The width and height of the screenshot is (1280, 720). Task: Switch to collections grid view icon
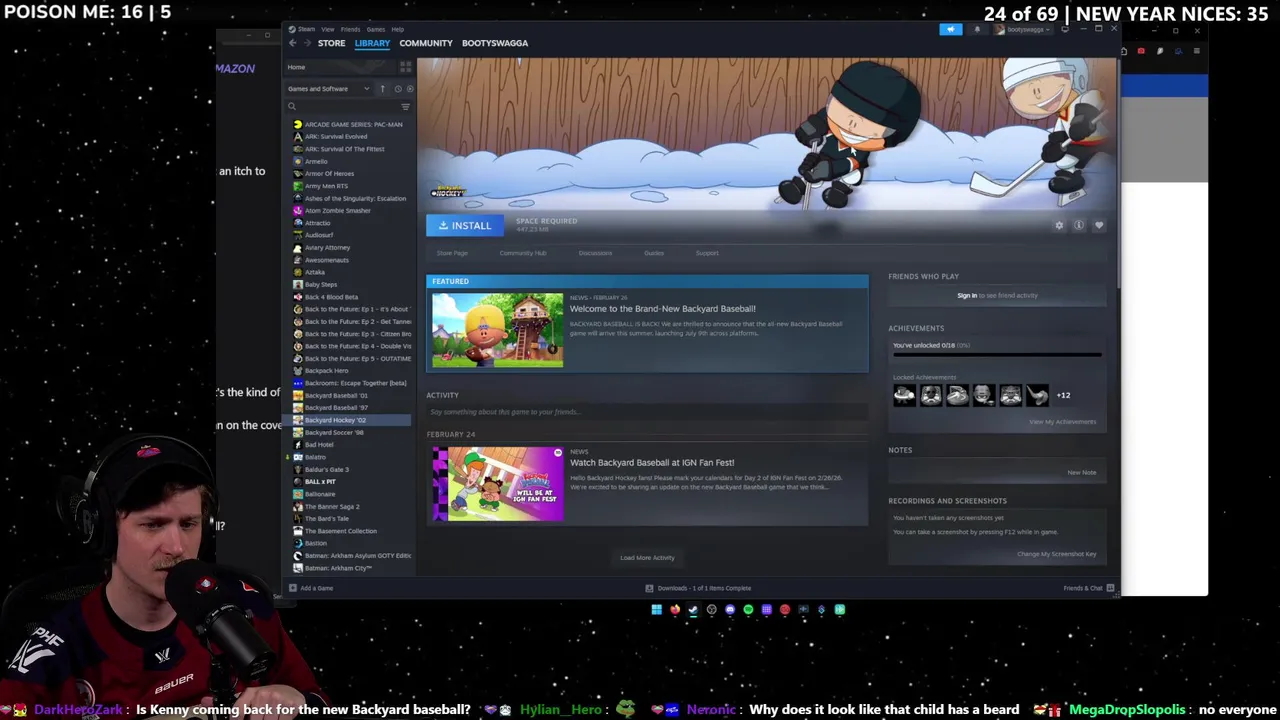click(405, 67)
